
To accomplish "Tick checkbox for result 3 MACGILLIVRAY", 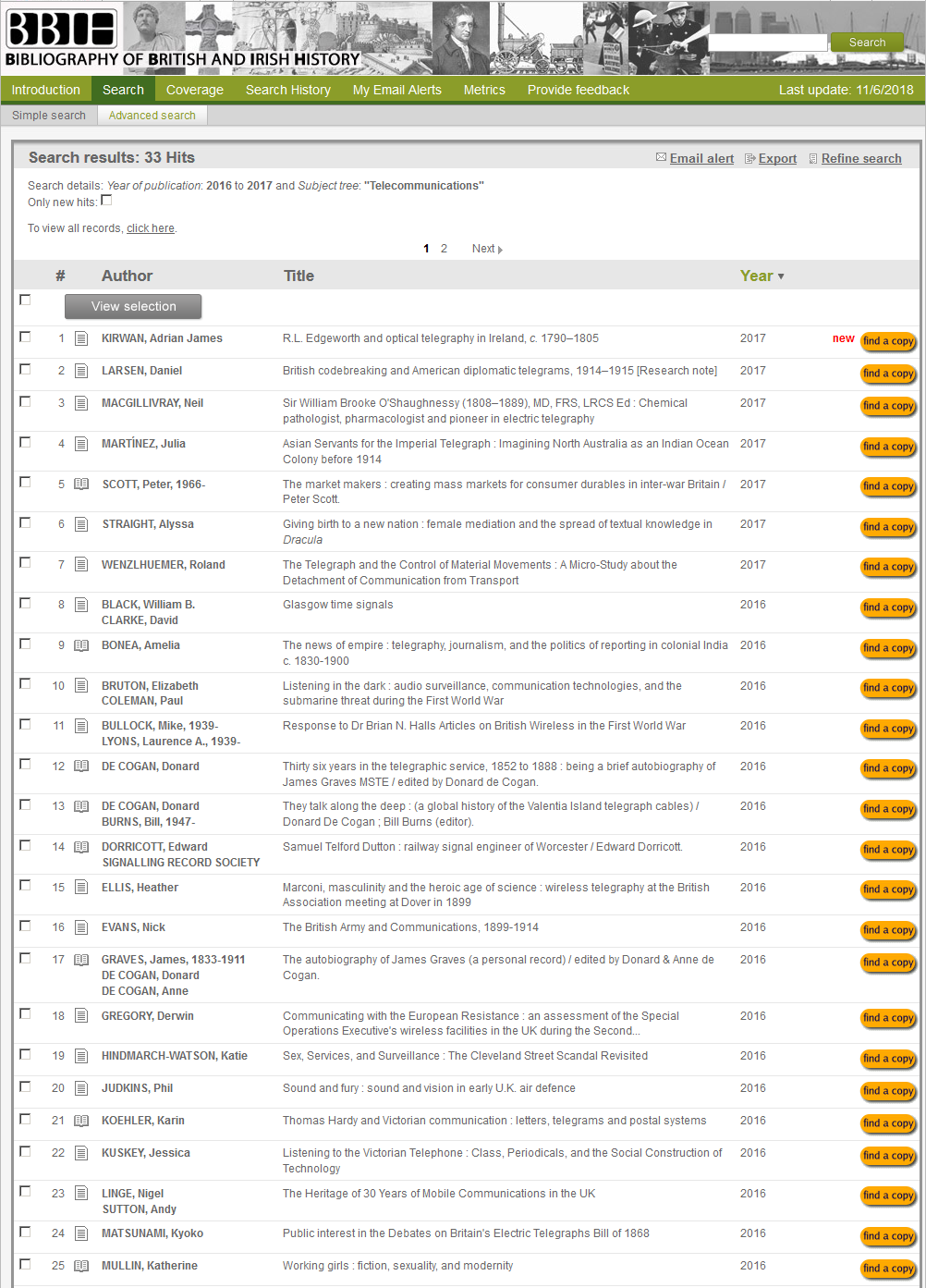I will point(25,402).
